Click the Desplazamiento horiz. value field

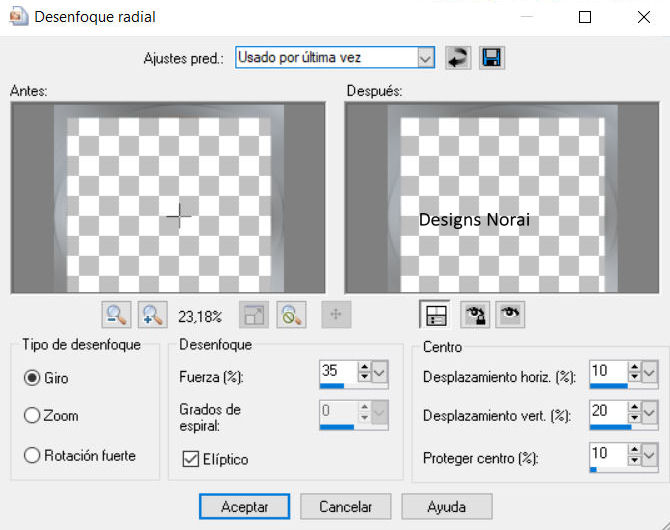click(608, 371)
